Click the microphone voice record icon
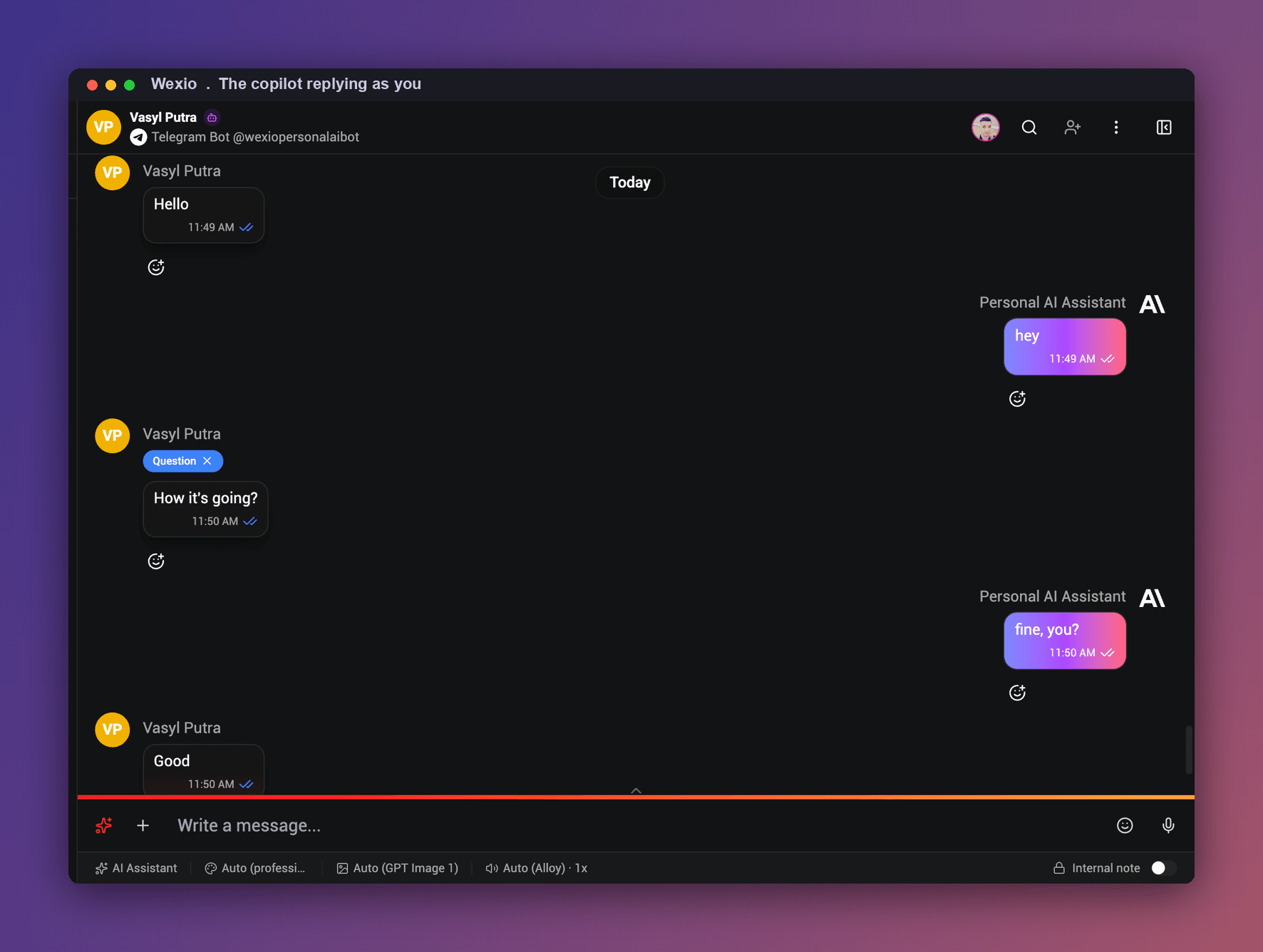1263x952 pixels. (x=1168, y=825)
